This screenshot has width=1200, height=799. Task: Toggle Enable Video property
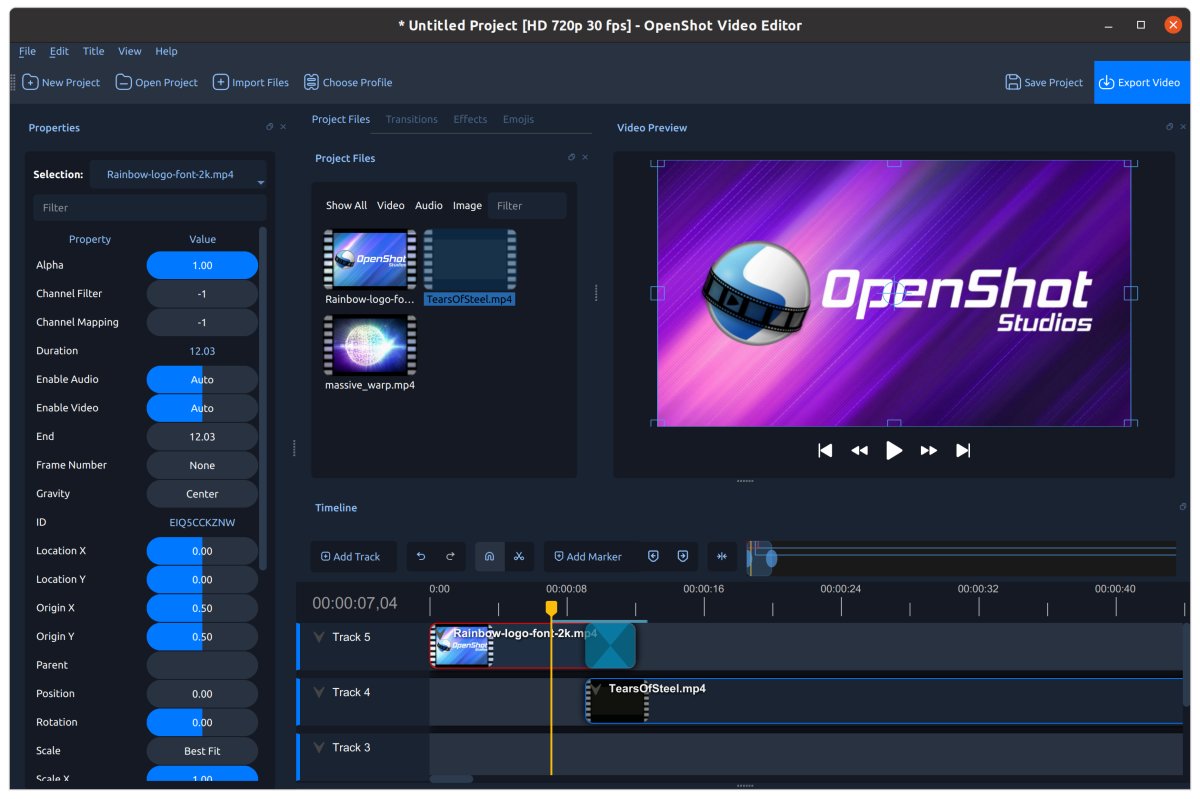click(202, 407)
